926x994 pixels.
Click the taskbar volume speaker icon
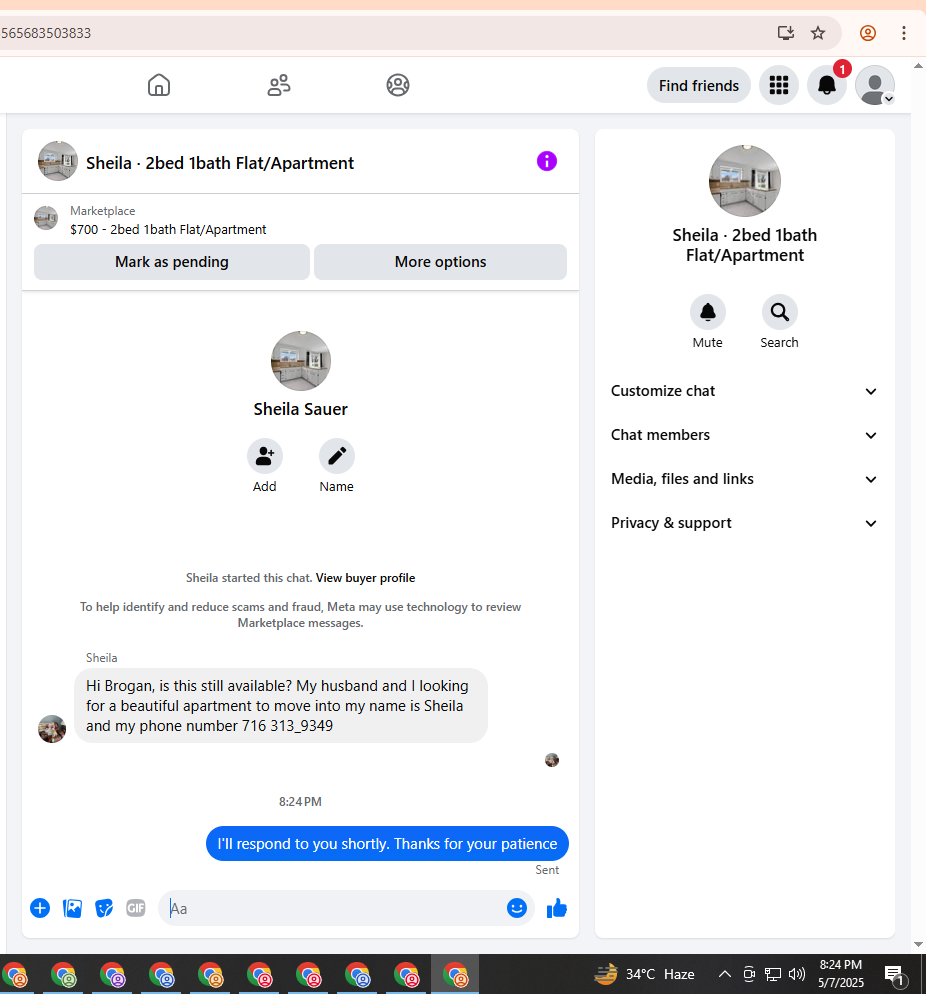coord(797,974)
